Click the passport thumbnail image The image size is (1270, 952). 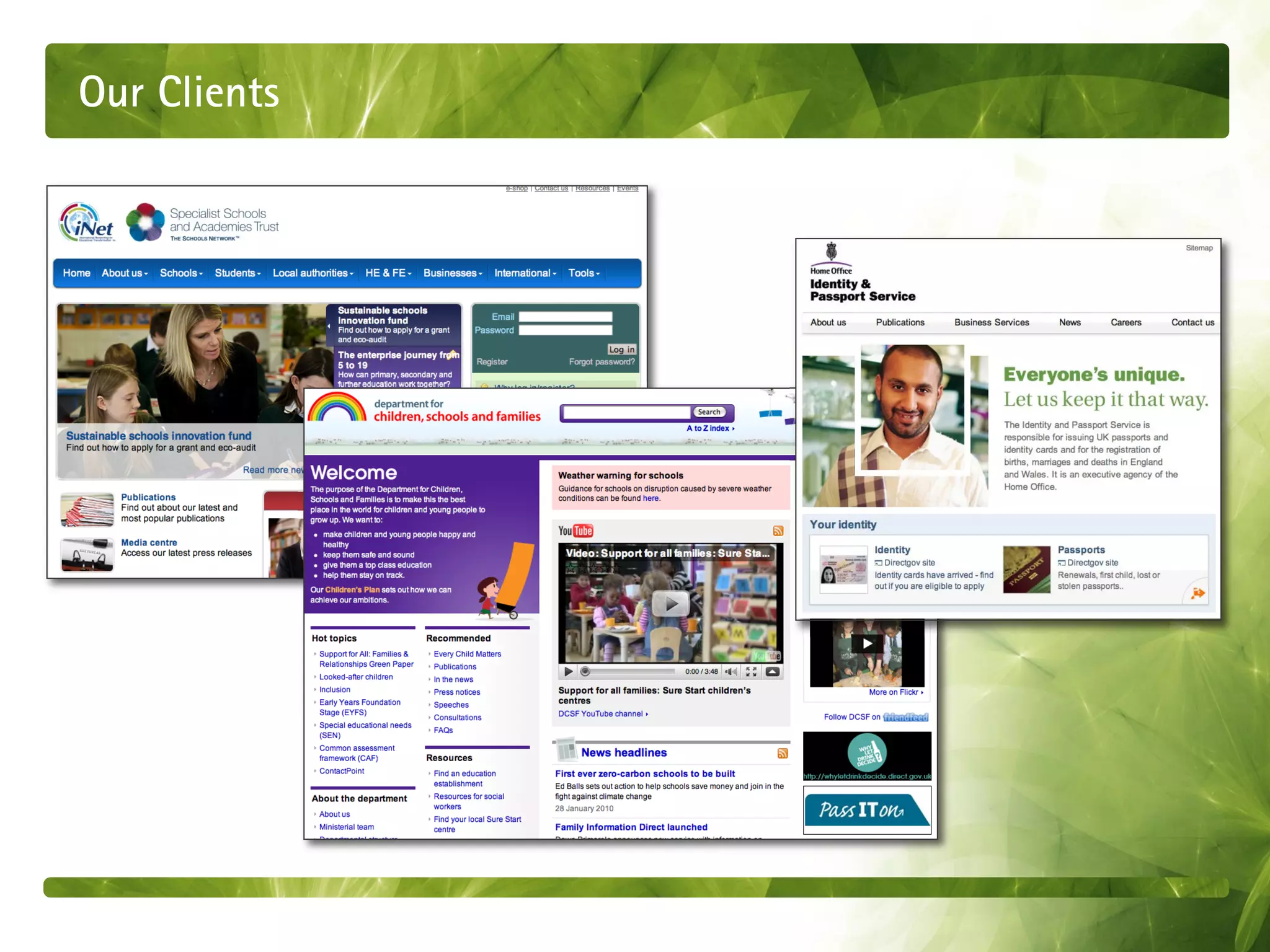coord(1026,570)
